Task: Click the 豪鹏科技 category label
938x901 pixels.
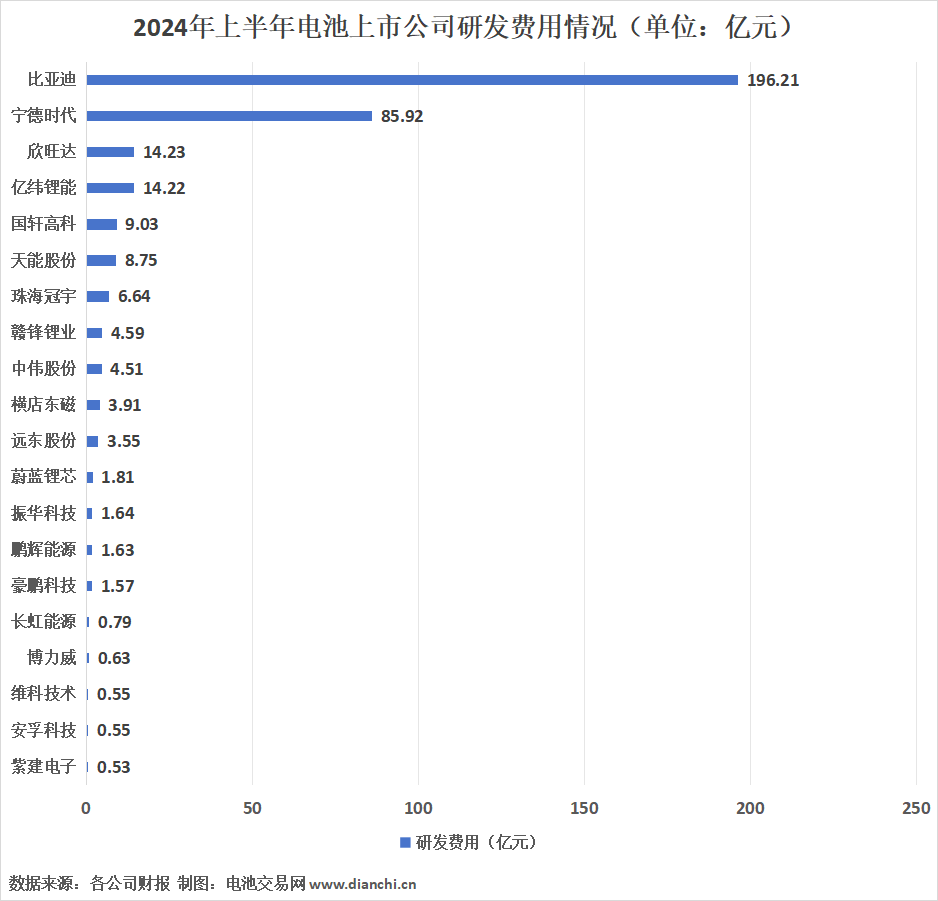Action: pos(44,585)
